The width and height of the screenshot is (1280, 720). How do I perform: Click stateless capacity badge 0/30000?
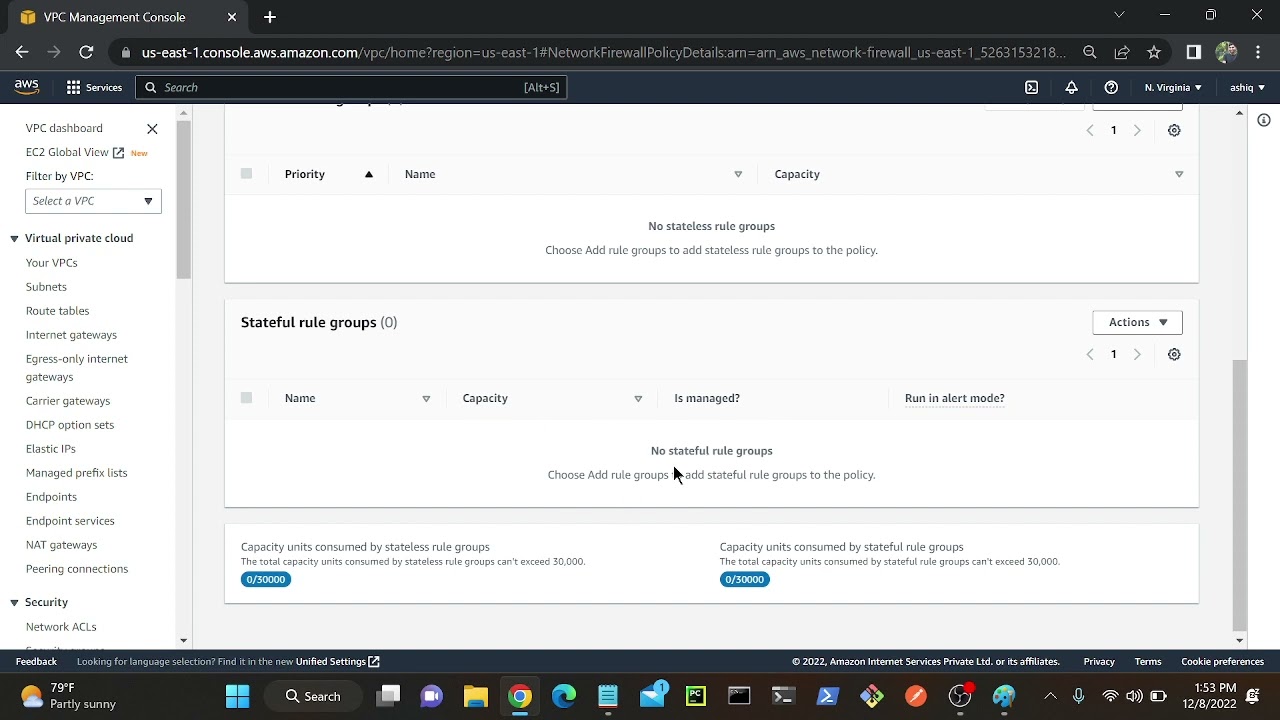point(266,579)
